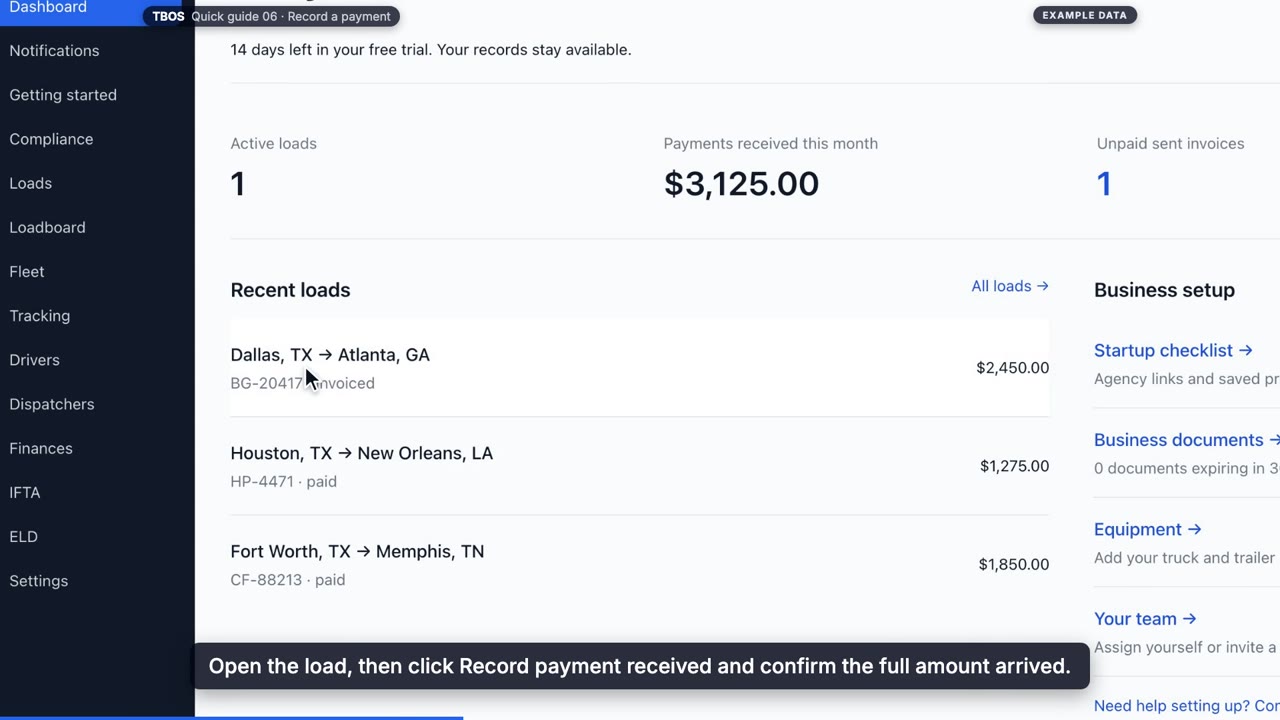This screenshot has height=720, width=1280.
Task: Click the Equipment setup link
Action: click(x=1147, y=529)
